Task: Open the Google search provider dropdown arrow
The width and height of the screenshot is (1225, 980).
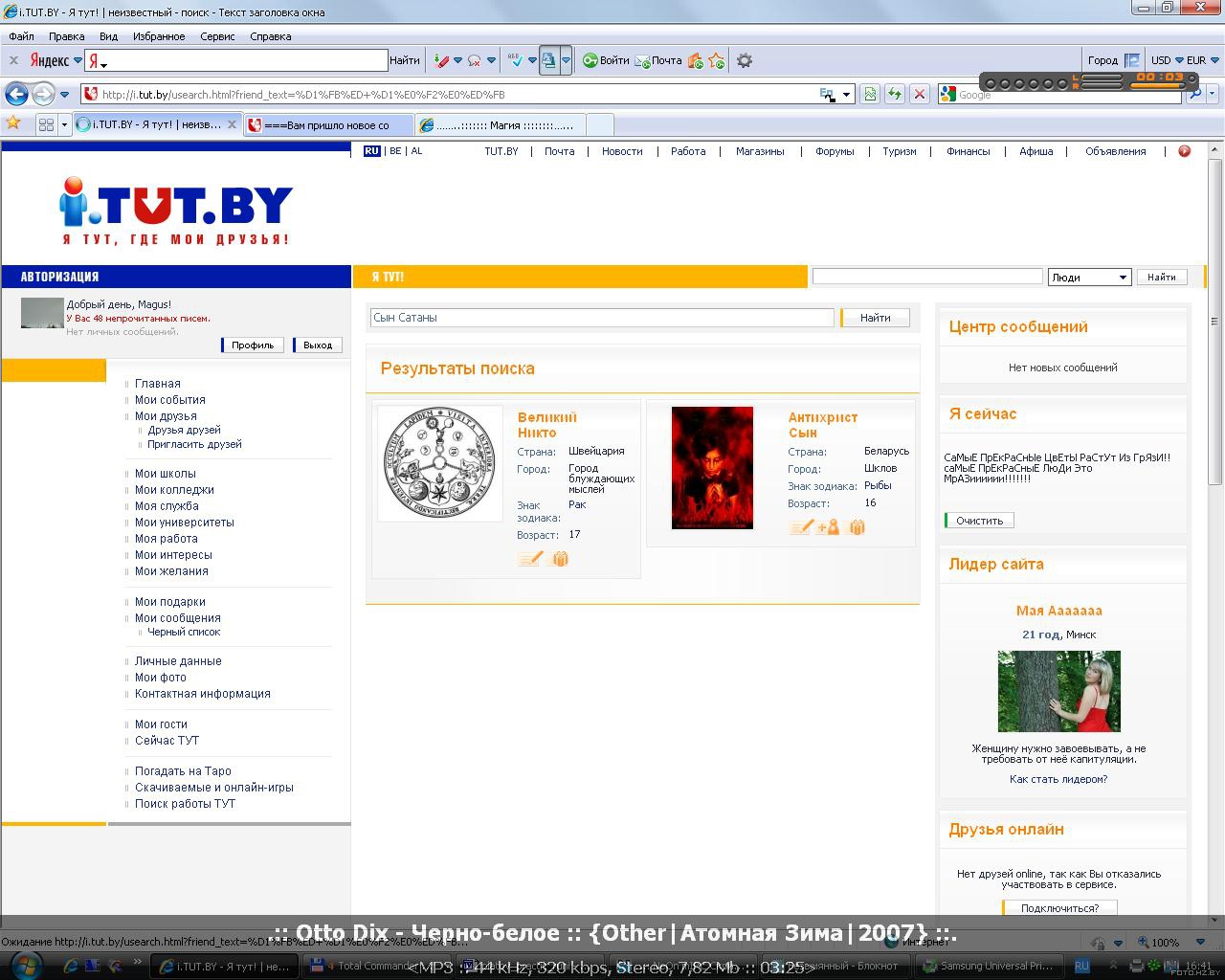Action: click(x=1214, y=94)
